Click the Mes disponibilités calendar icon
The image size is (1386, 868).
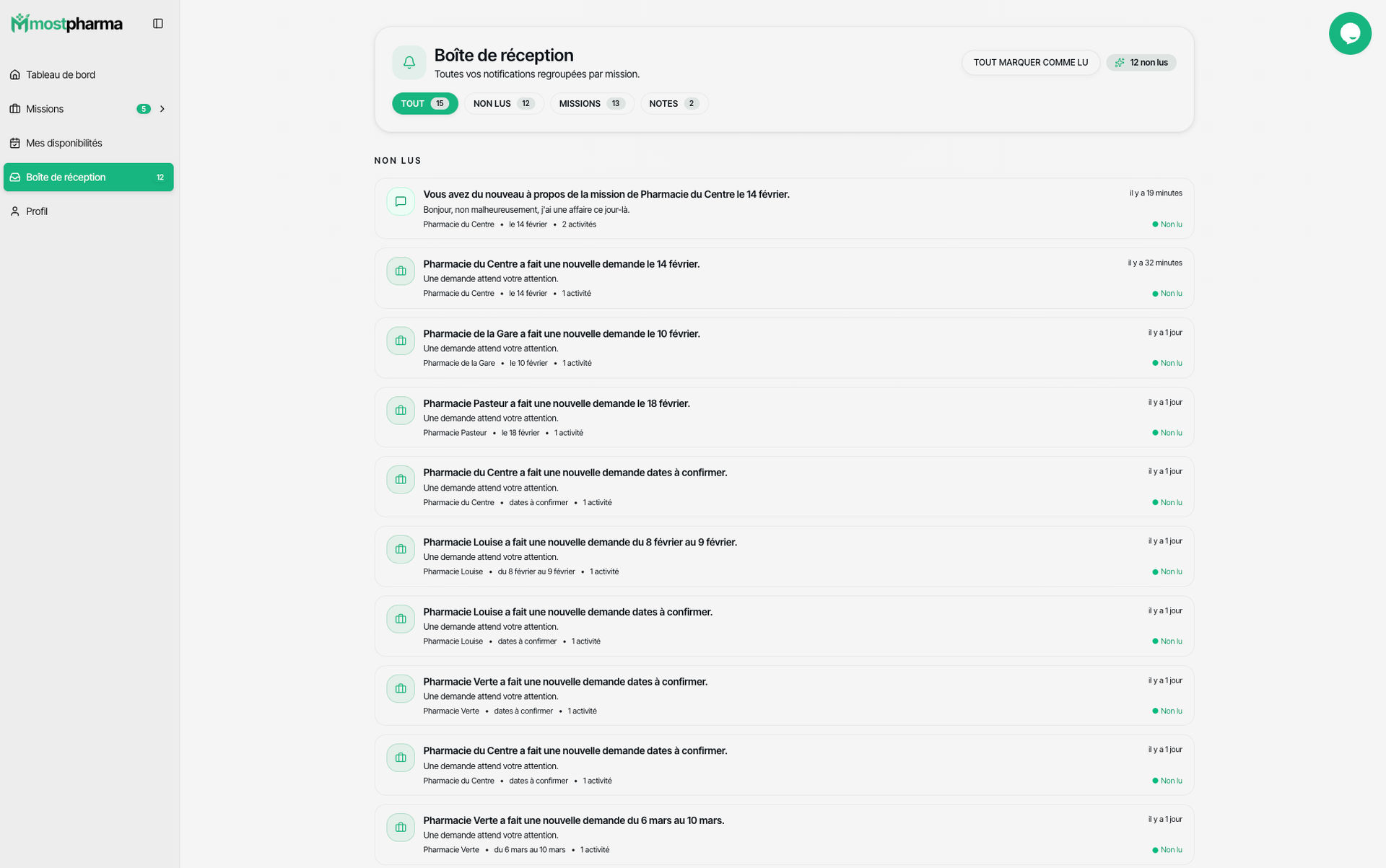(x=15, y=143)
